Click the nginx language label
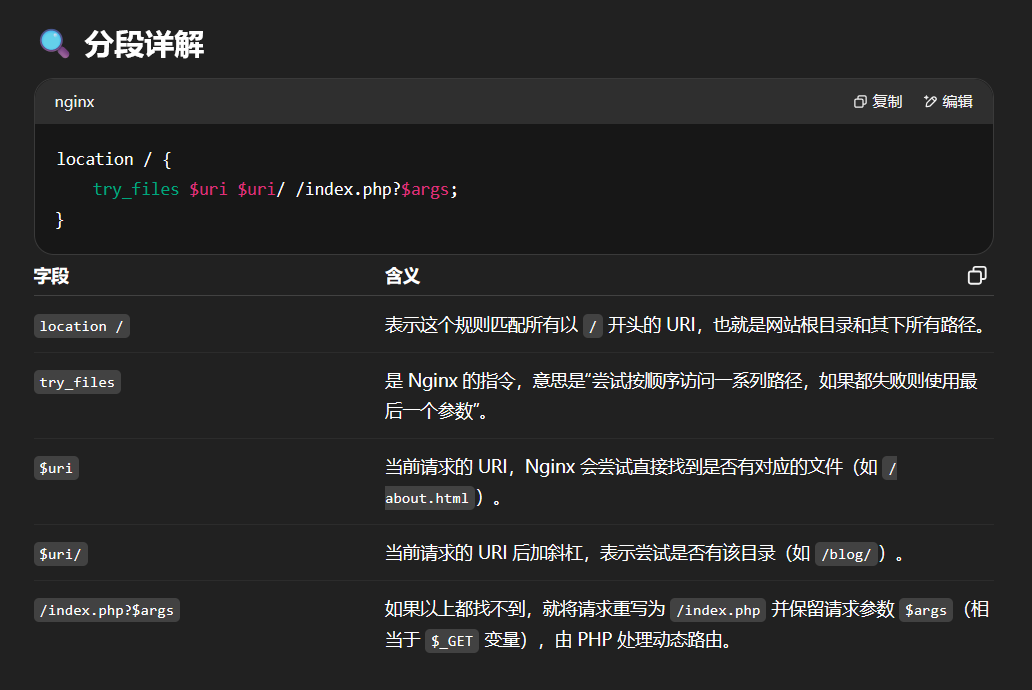The width and height of the screenshot is (1032, 690). tap(74, 102)
